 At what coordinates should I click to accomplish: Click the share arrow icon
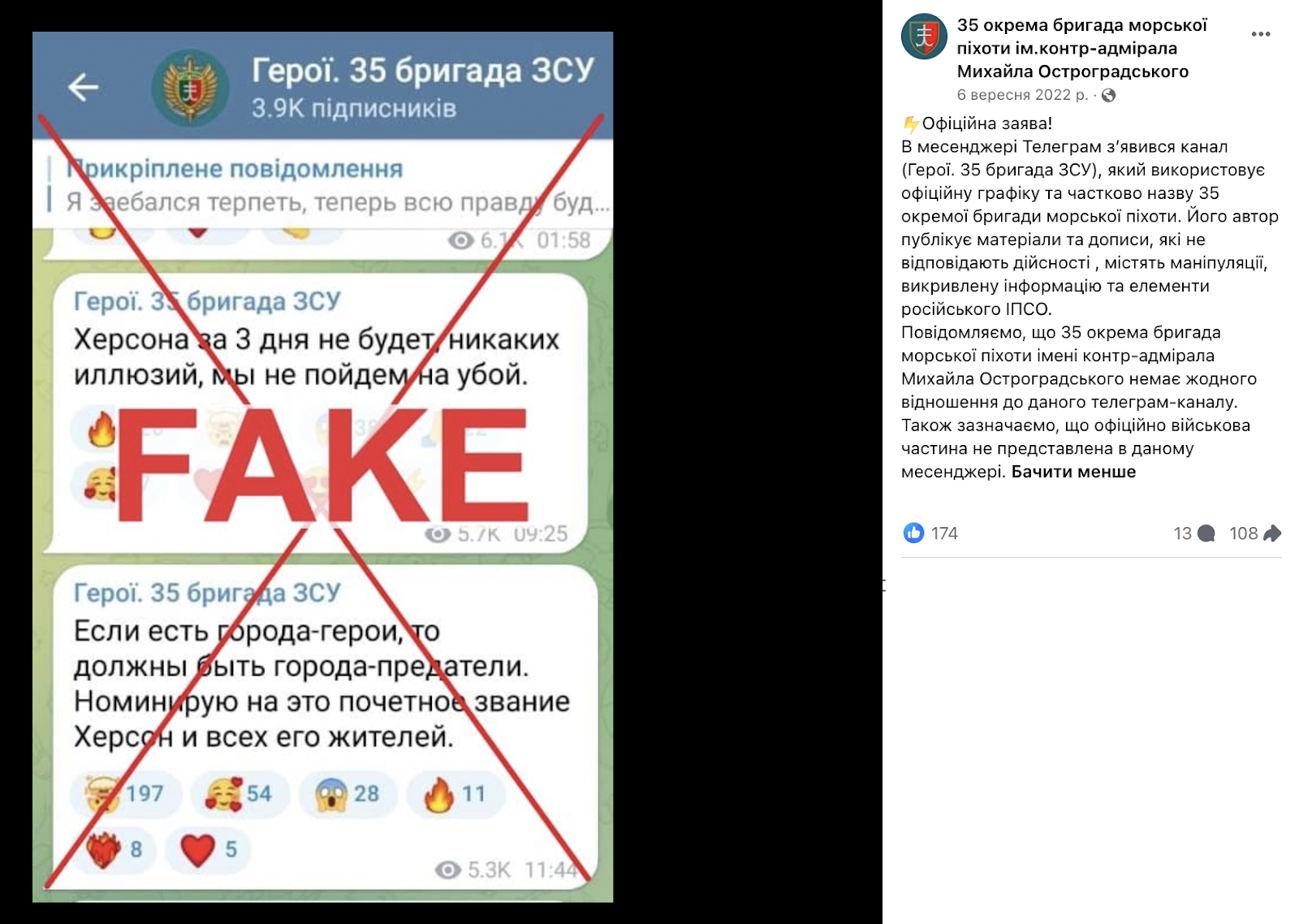tap(1272, 533)
